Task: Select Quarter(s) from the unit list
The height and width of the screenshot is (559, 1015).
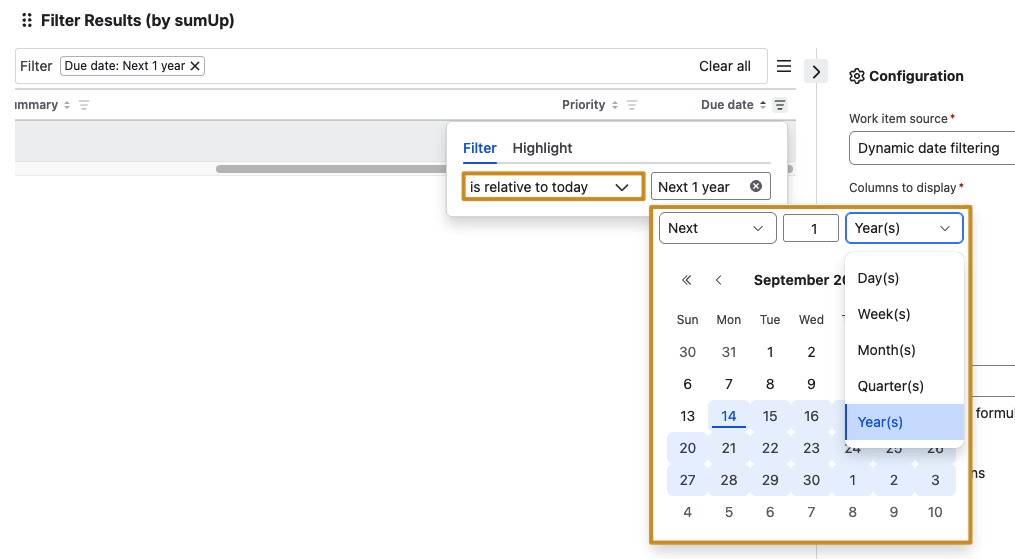Action: (904, 386)
